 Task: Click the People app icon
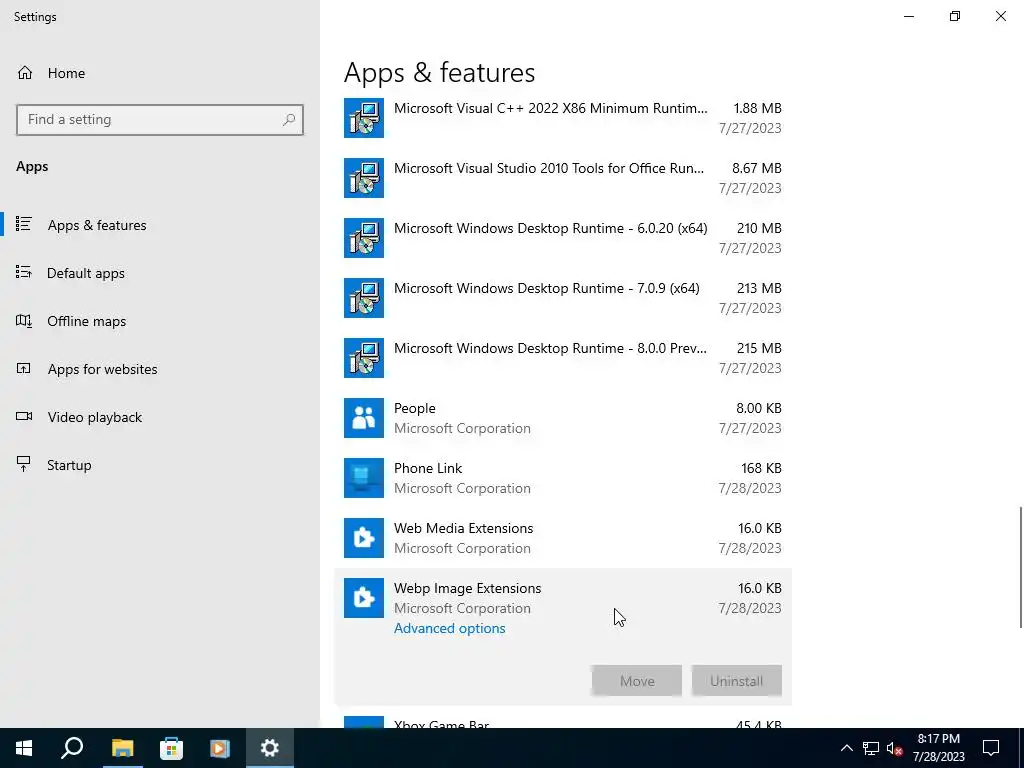(x=364, y=418)
